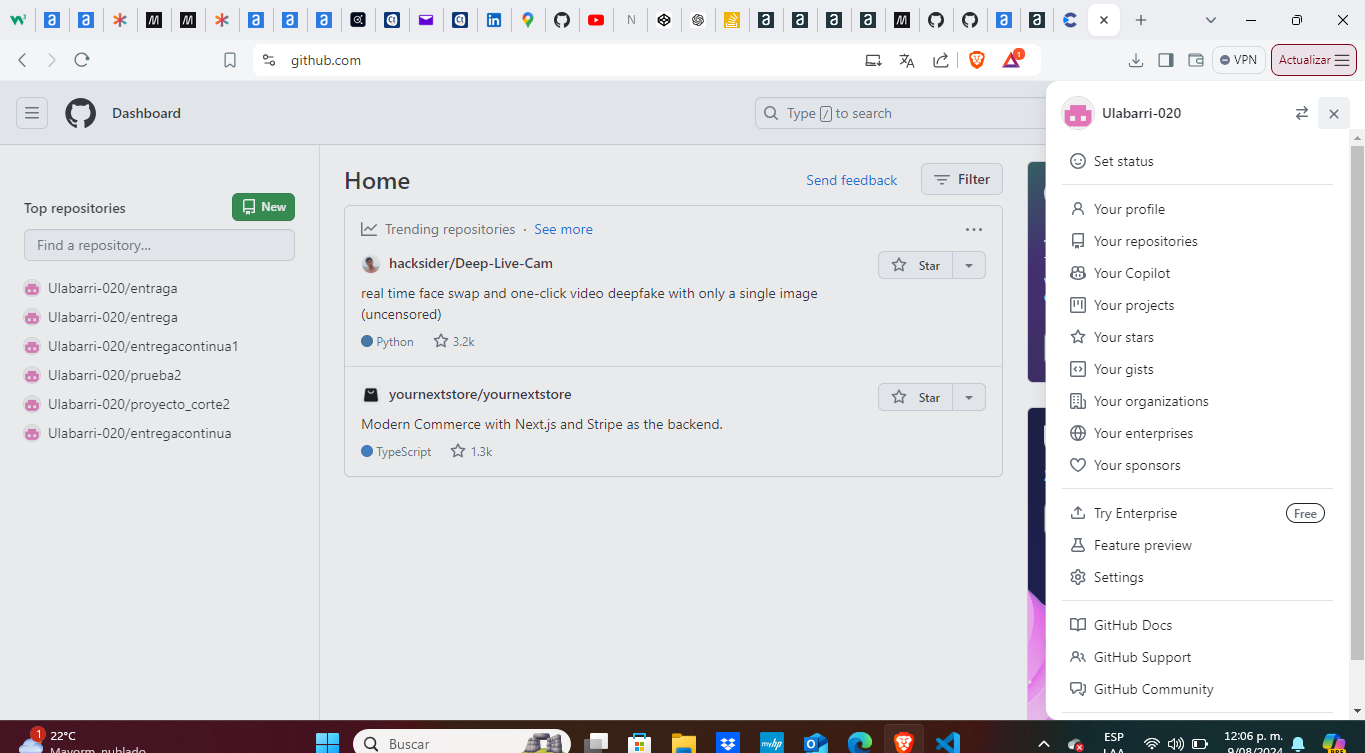Reload the page in browser toolbar
This screenshot has width=1365, height=753.
click(82, 60)
